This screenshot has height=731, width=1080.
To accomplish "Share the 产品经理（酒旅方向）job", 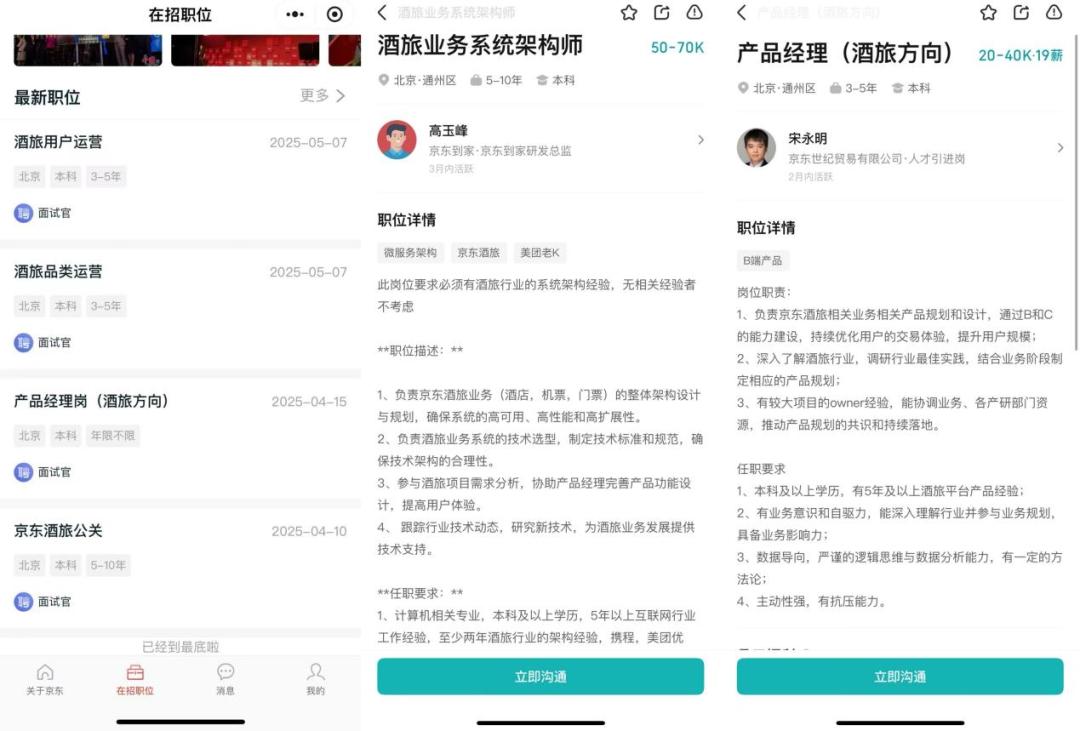I will 1021,12.
